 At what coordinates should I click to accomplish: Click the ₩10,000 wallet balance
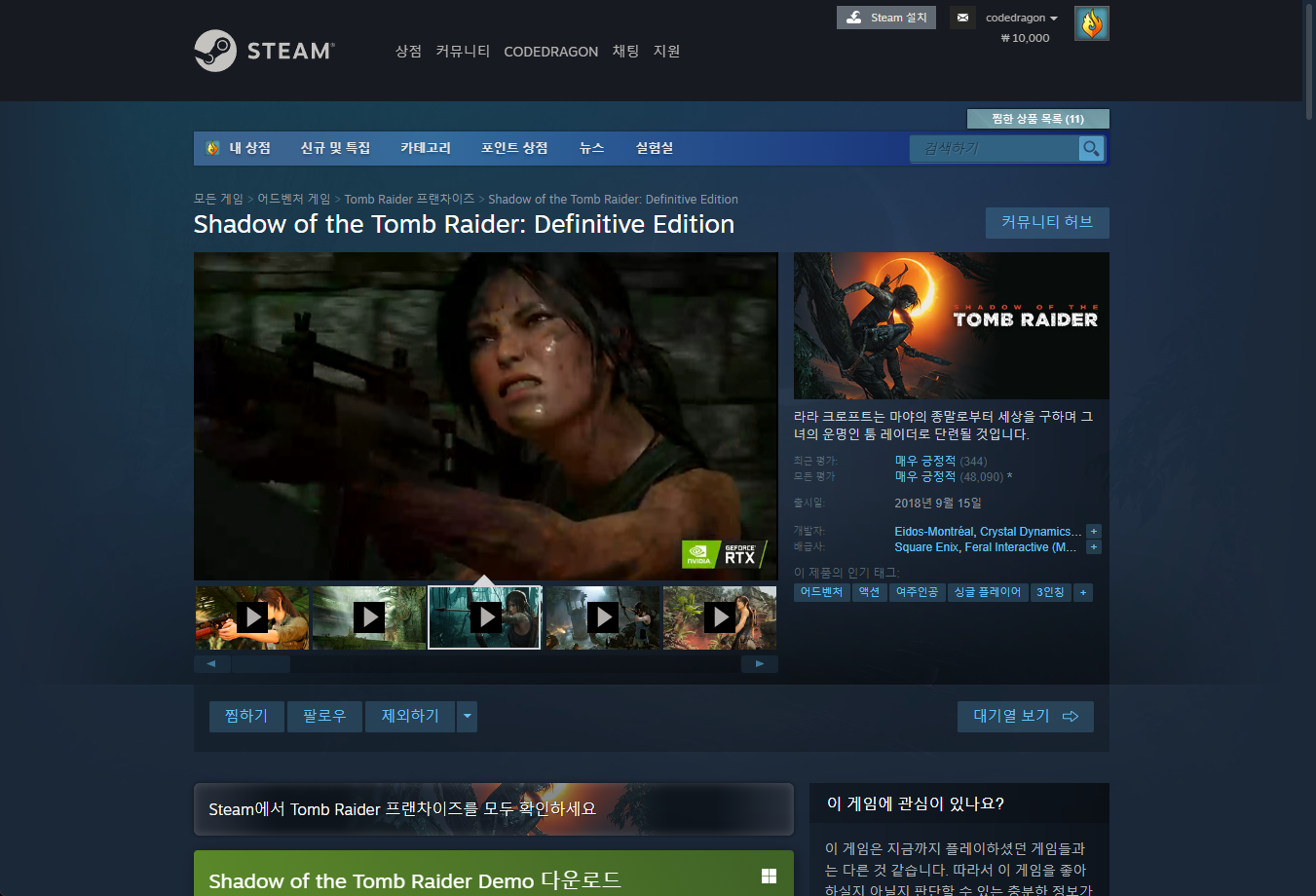1025,38
